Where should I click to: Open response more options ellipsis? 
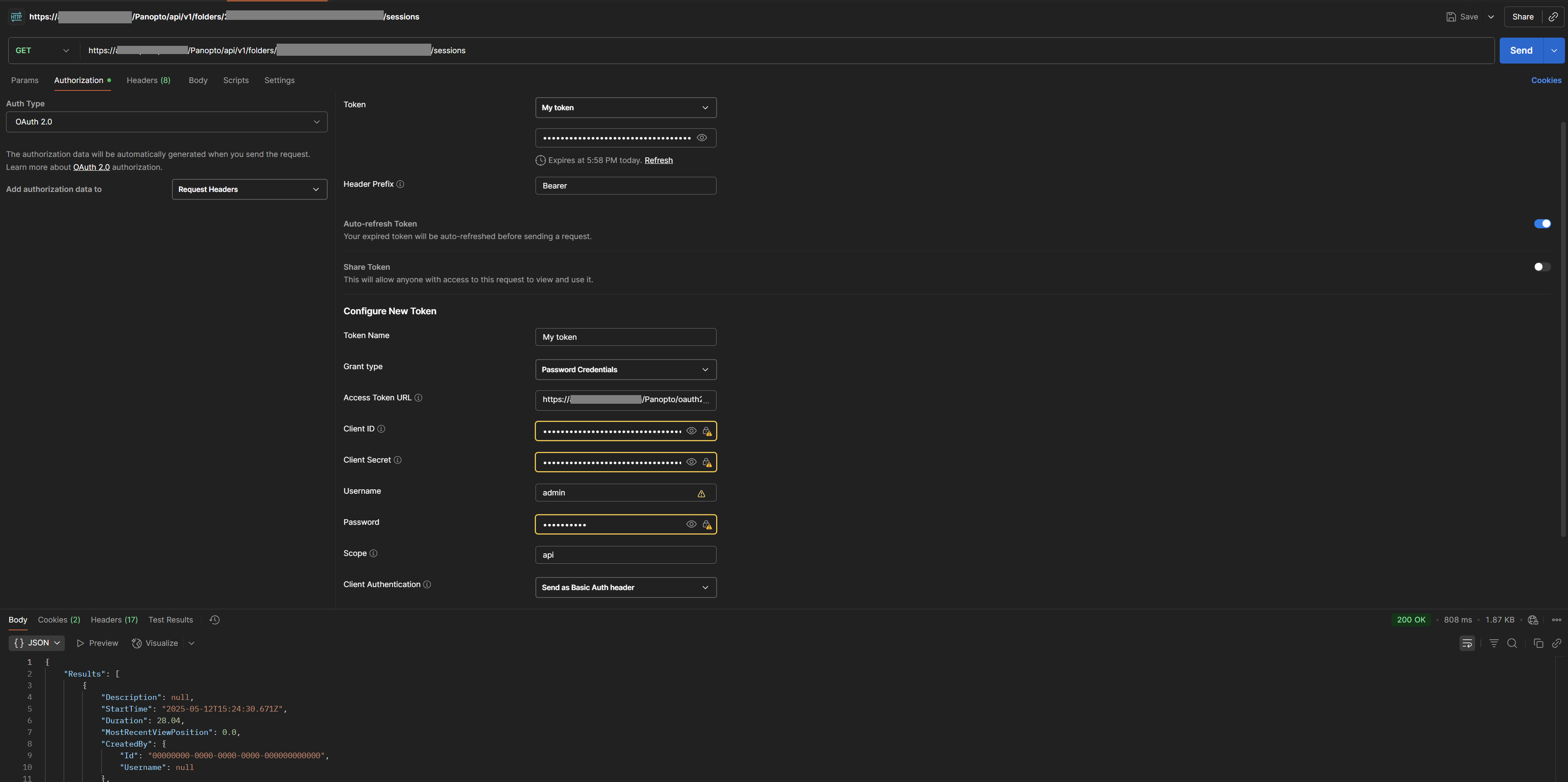[1556, 619]
